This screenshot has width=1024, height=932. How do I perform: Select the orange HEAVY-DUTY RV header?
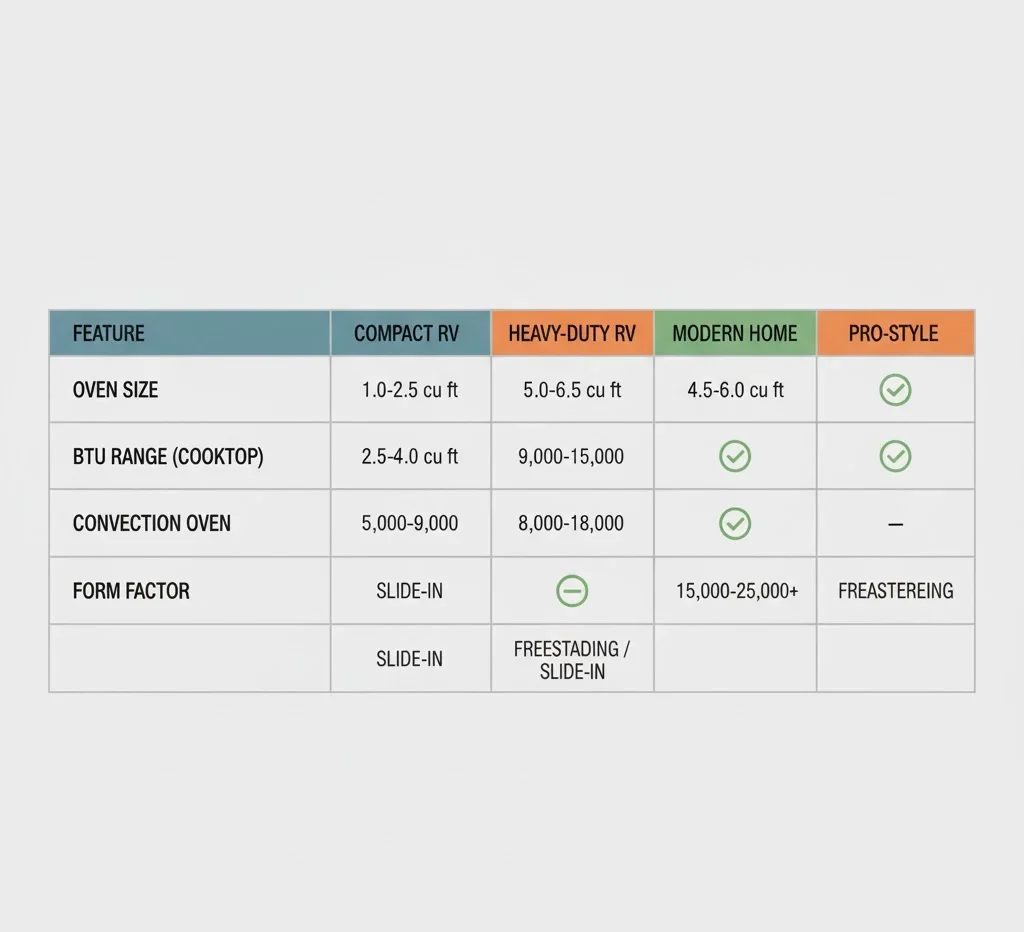[x=572, y=334]
